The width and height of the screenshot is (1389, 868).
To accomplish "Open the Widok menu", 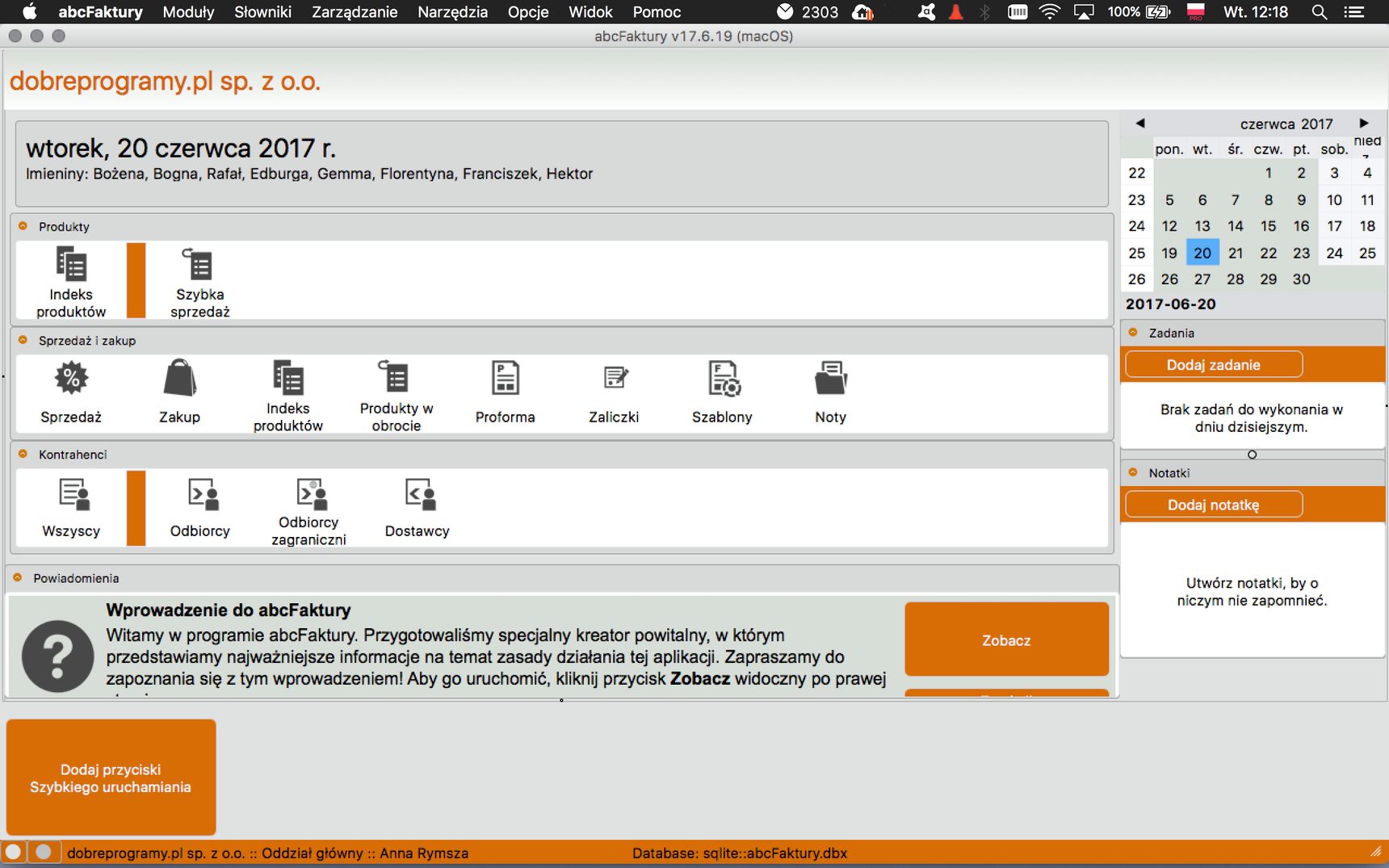I will click(590, 12).
